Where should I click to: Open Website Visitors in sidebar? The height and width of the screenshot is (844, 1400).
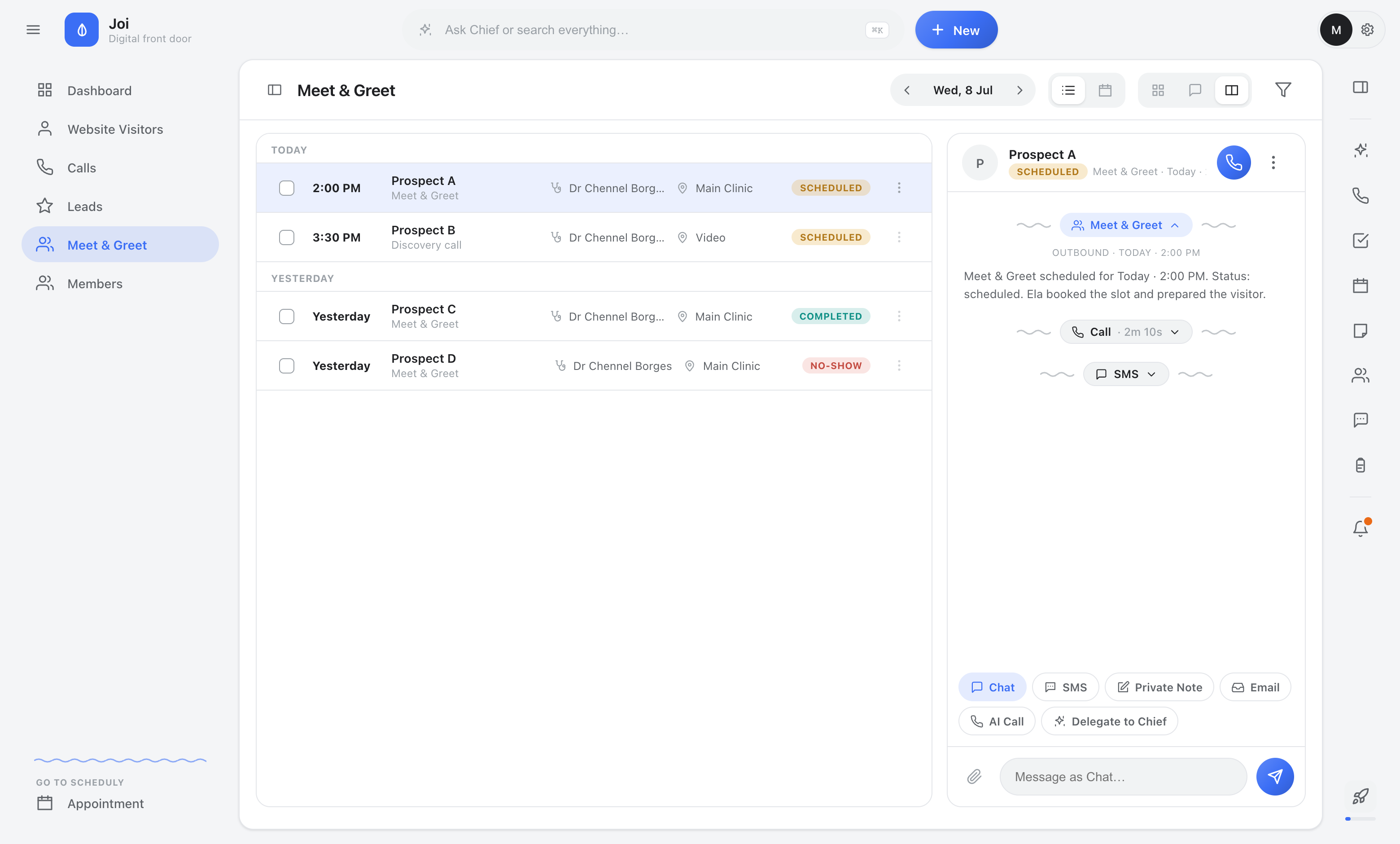(x=120, y=129)
